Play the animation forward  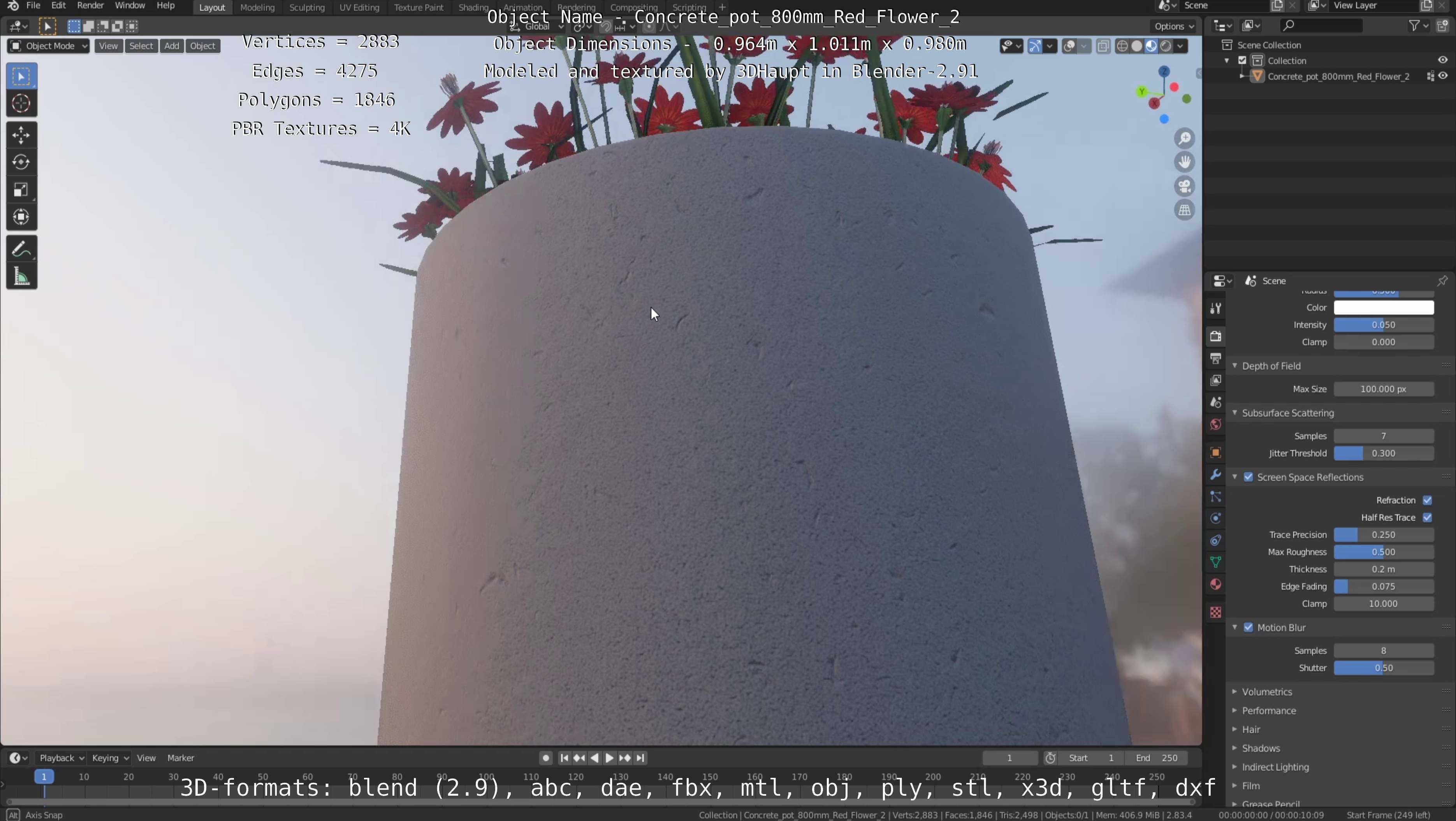609,758
